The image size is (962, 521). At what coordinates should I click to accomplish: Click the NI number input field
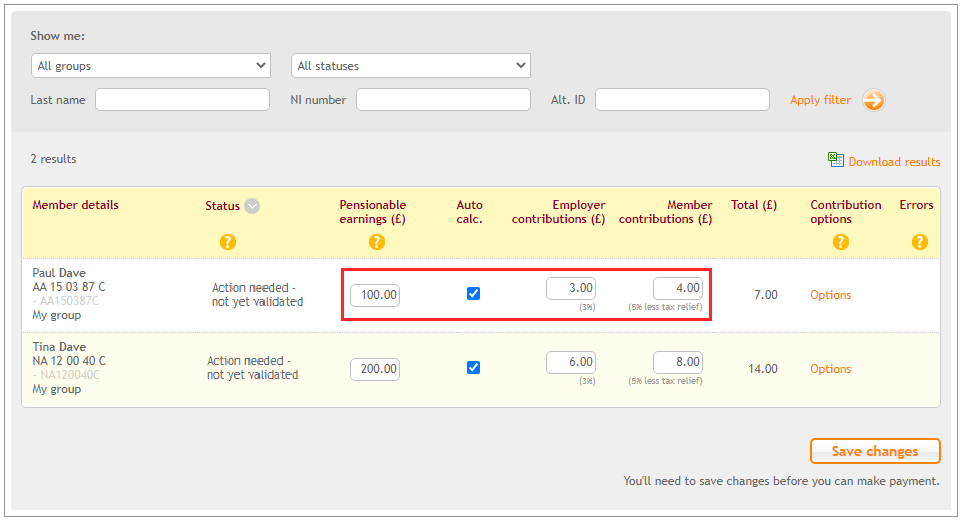point(443,99)
